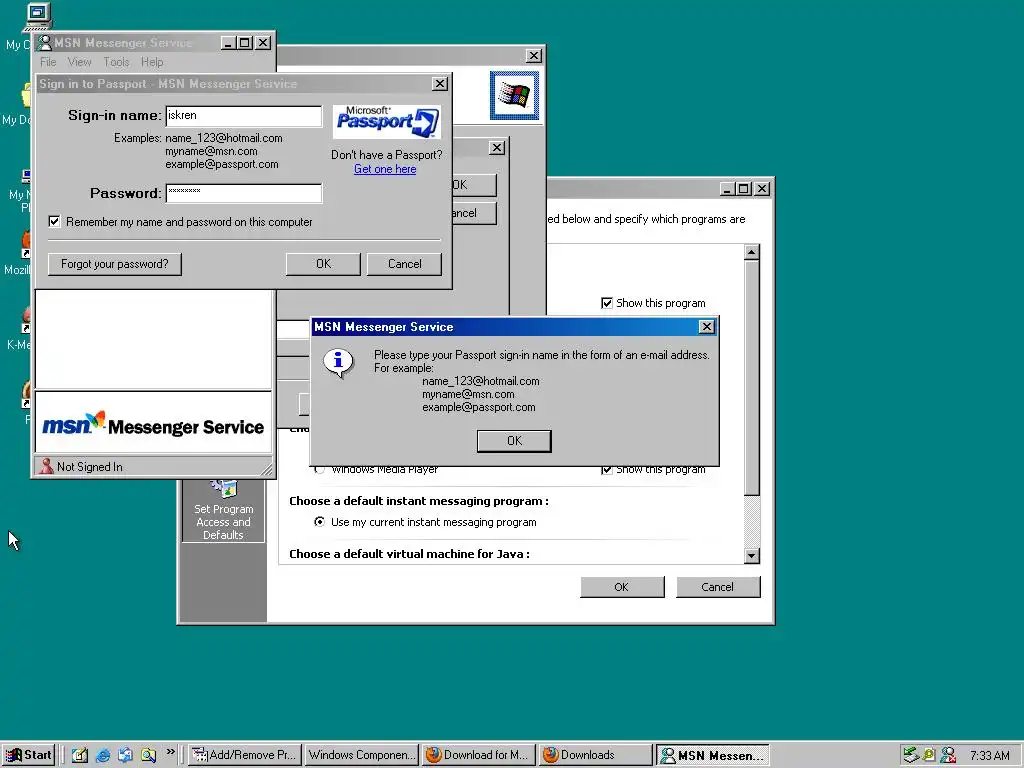
Task: Click the MSN Messenger Service butterfly banner
Action: tap(153, 425)
